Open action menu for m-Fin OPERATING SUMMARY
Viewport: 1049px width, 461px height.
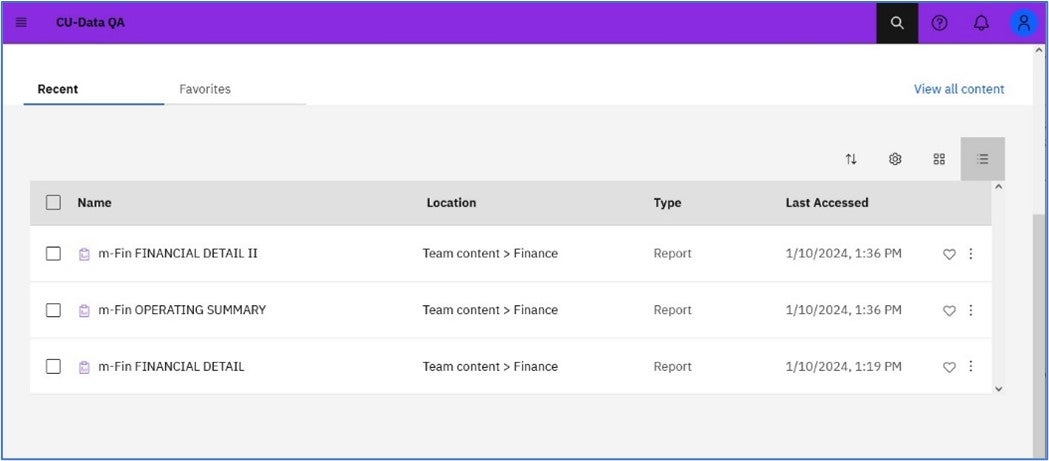(971, 310)
